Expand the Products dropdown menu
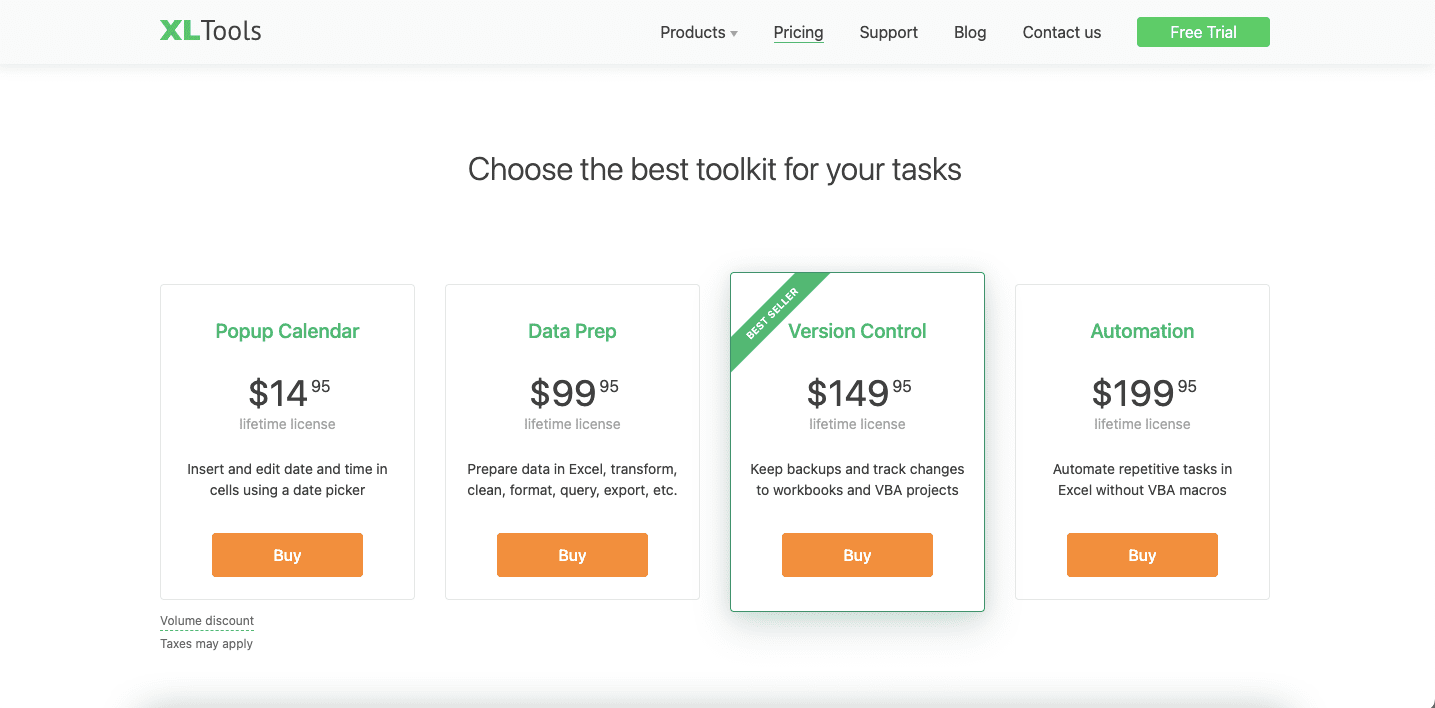The height and width of the screenshot is (708, 1435). pos(699,32)
